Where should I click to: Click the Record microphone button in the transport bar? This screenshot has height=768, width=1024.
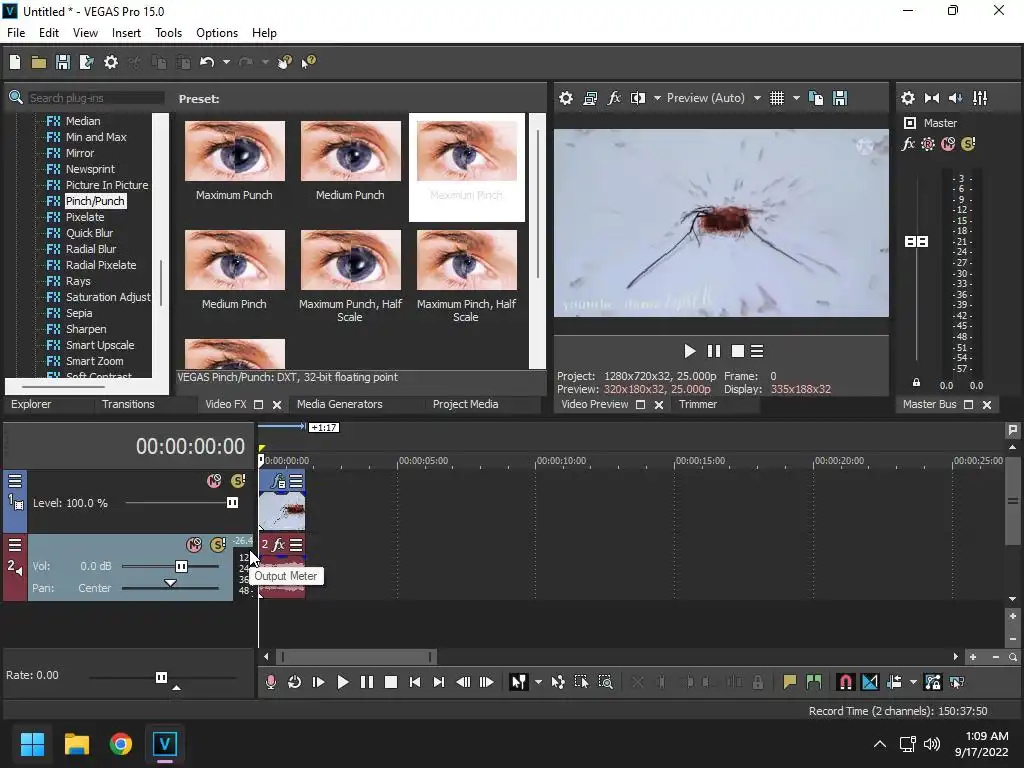(x=270, y=682)
